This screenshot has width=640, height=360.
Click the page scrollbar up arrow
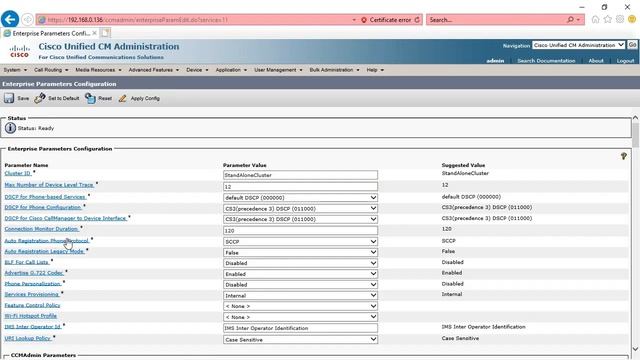click(636, 118)
